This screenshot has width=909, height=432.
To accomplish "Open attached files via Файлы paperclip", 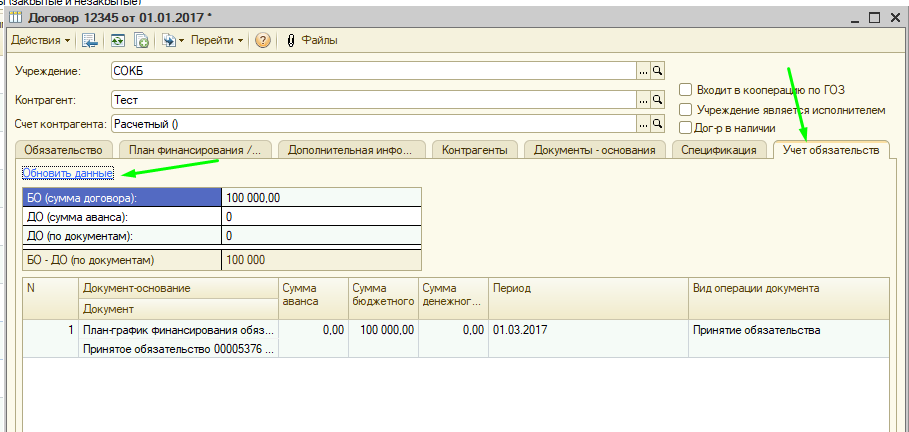I will pos(312,40).
